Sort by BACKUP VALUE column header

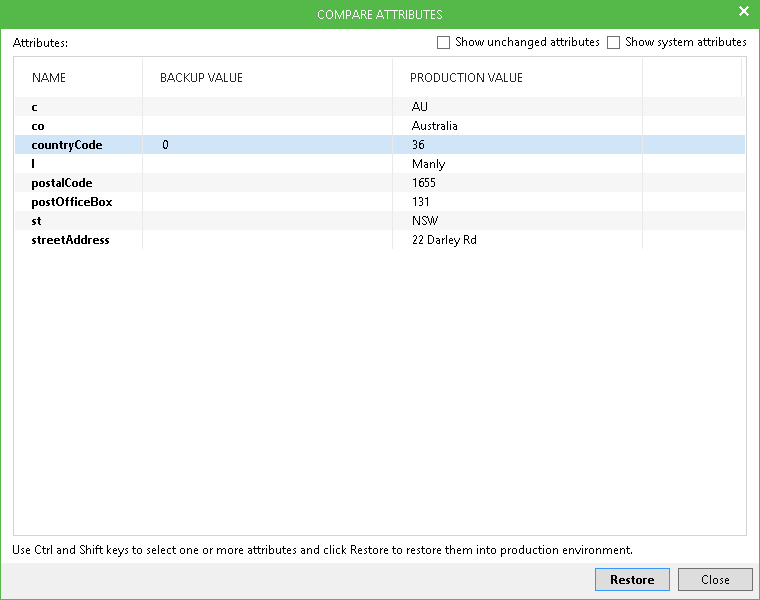(201, 78)
